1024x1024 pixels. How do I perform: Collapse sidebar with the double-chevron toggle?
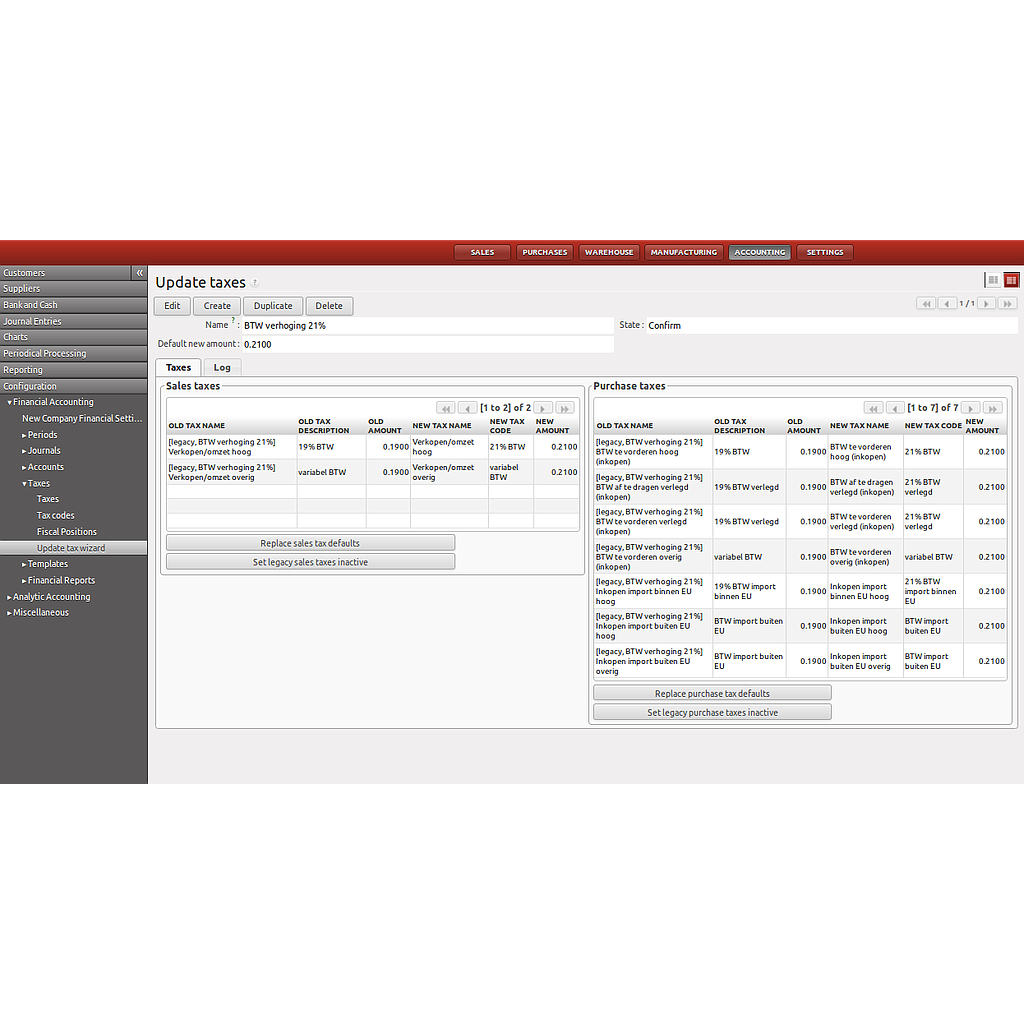(139, 272)
